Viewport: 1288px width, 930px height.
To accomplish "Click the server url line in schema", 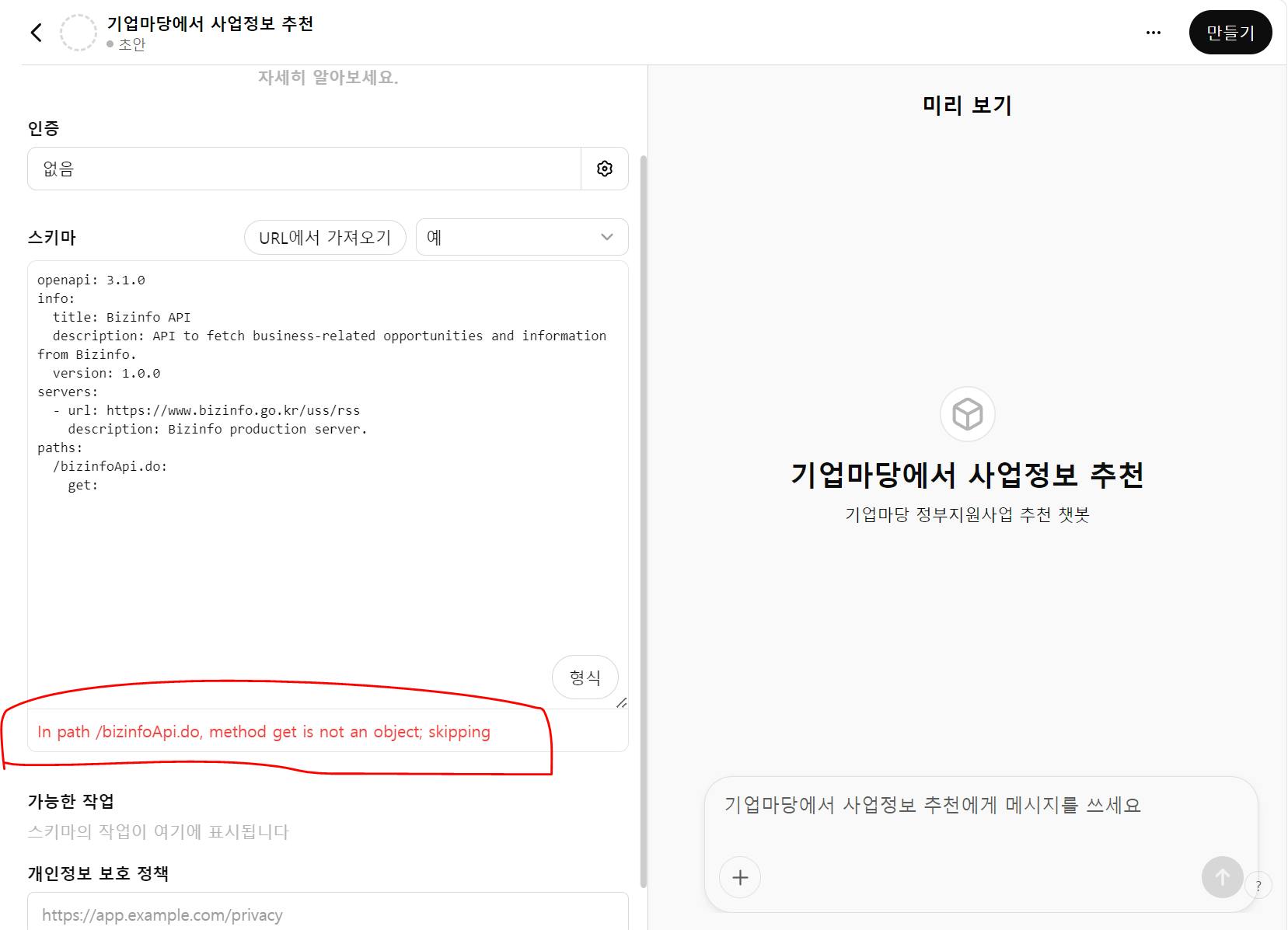I will (206, 410).
